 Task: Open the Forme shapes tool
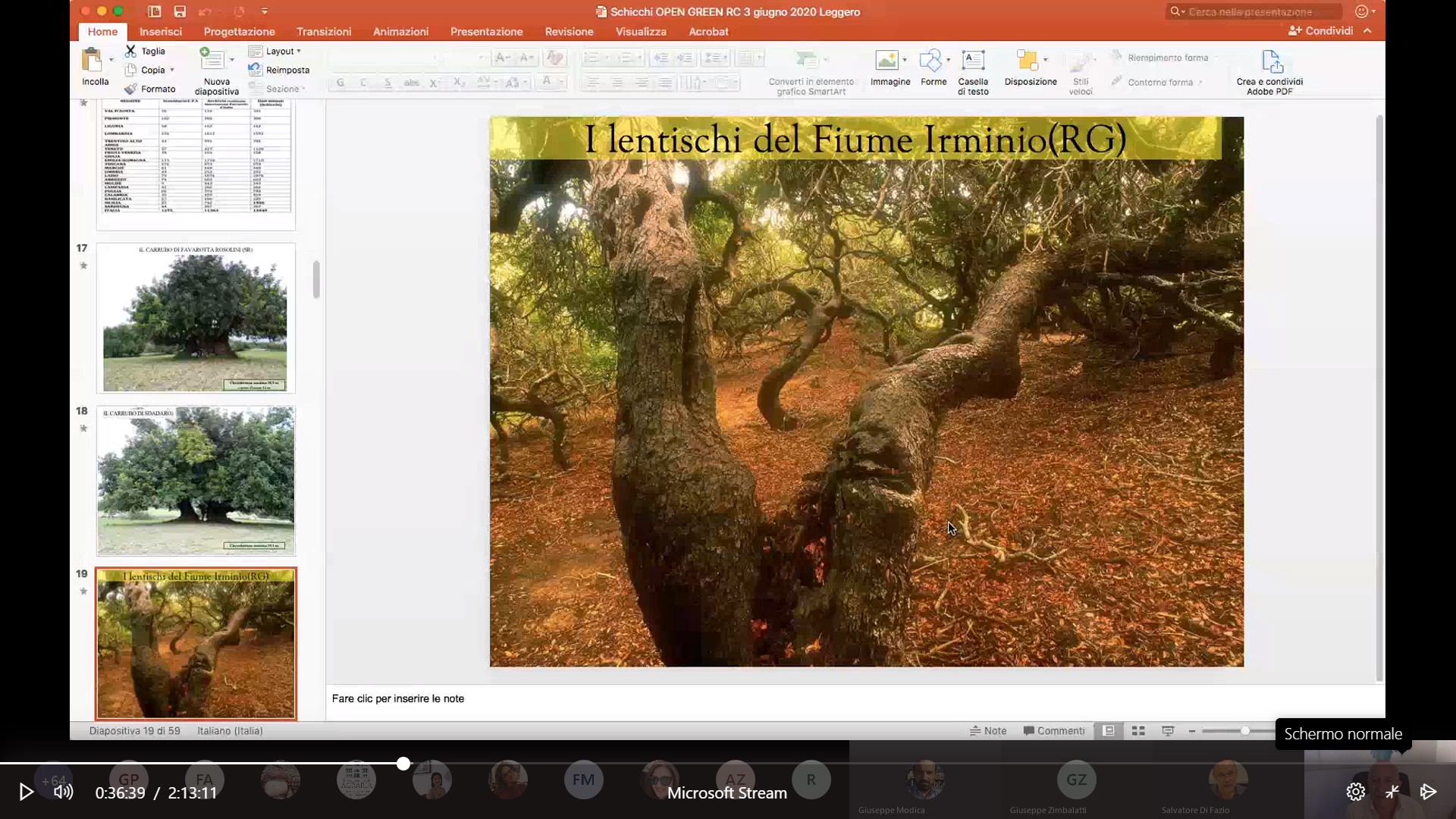tap(930, 61)
